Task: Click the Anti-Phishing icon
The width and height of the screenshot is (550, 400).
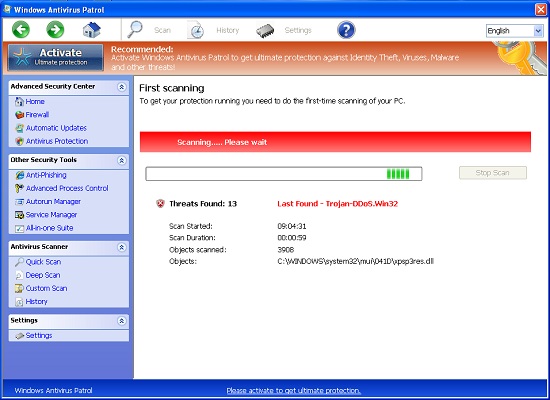Action: [x=19, y=175]
